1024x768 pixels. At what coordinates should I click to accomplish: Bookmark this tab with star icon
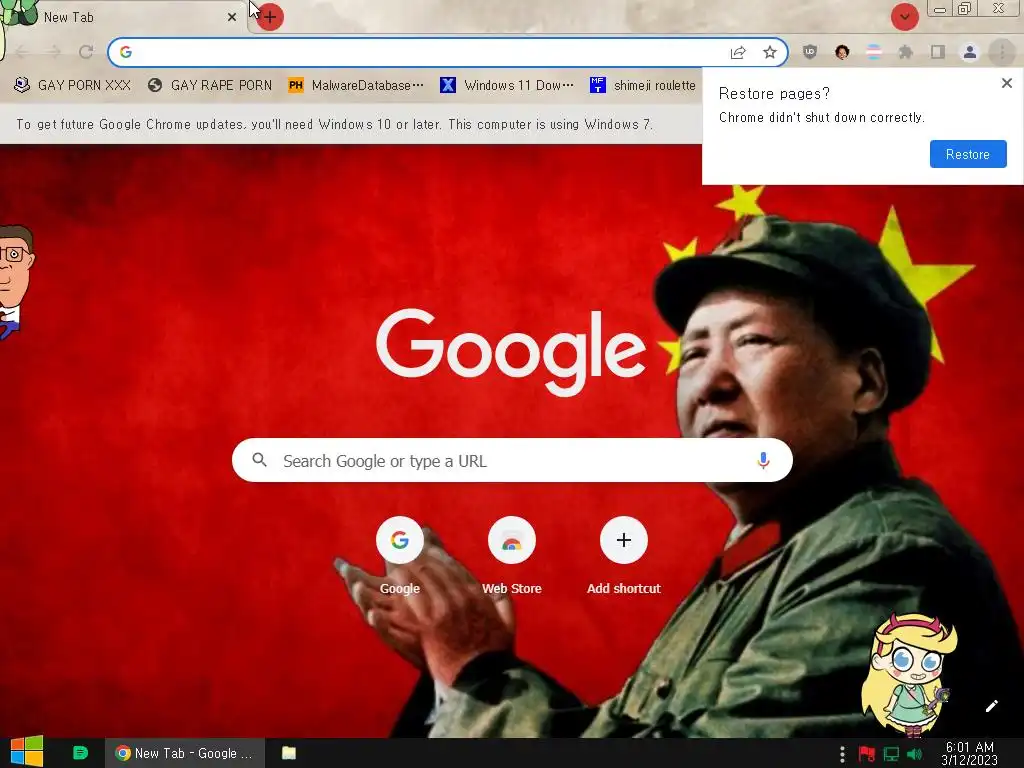pos(770,52)
